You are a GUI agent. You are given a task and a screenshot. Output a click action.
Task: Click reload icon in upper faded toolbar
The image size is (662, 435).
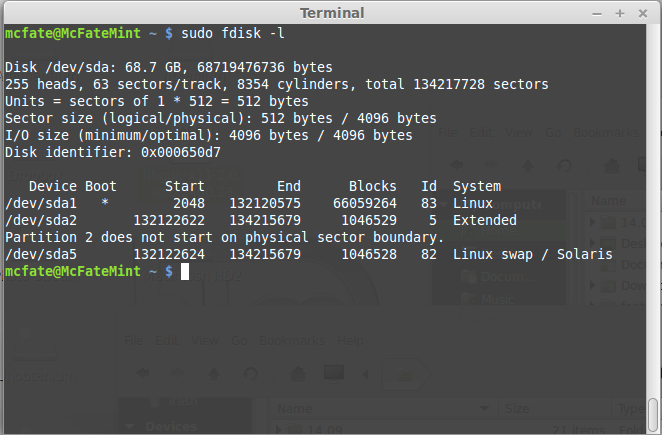565,165
